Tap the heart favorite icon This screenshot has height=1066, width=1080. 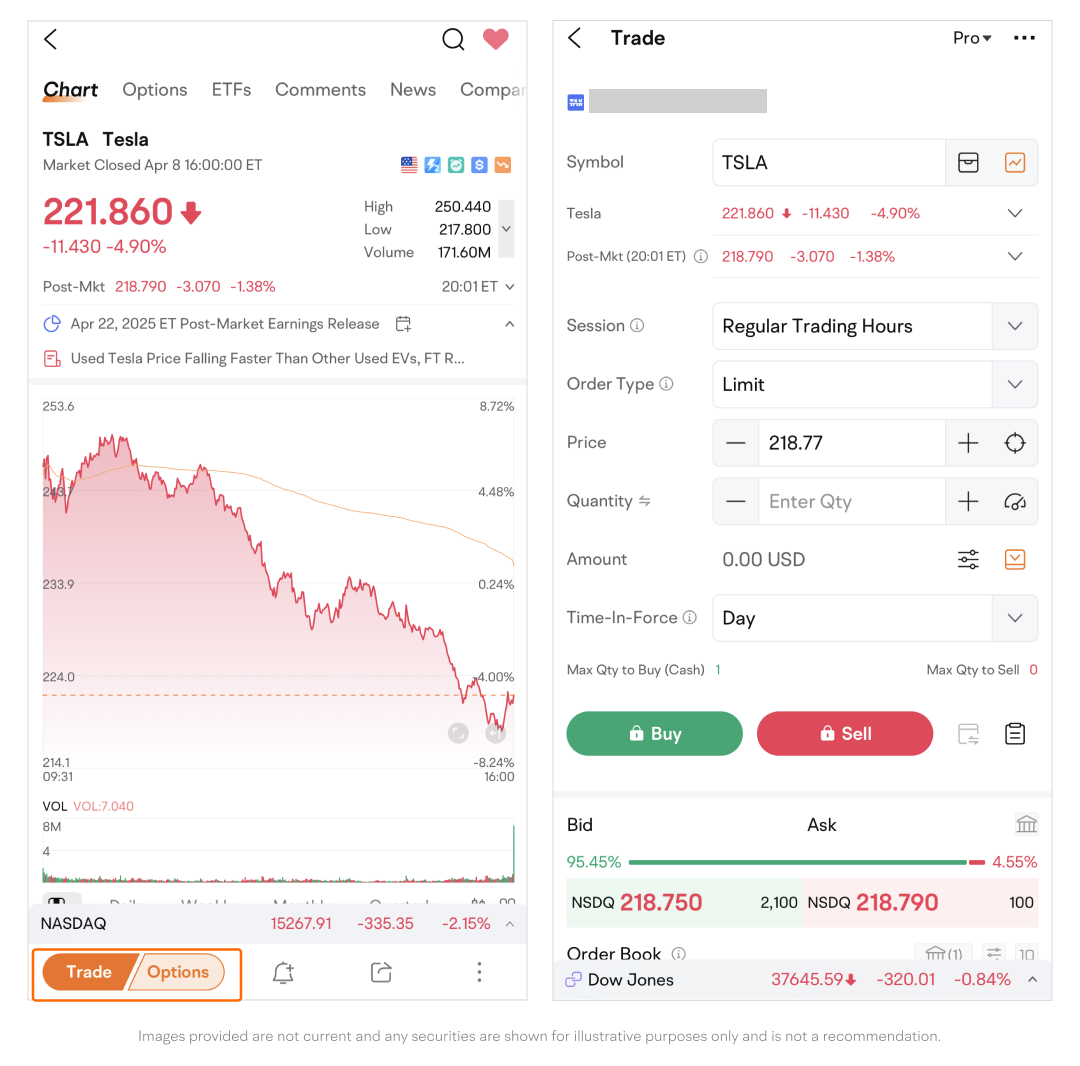click(x=496, y=39)
